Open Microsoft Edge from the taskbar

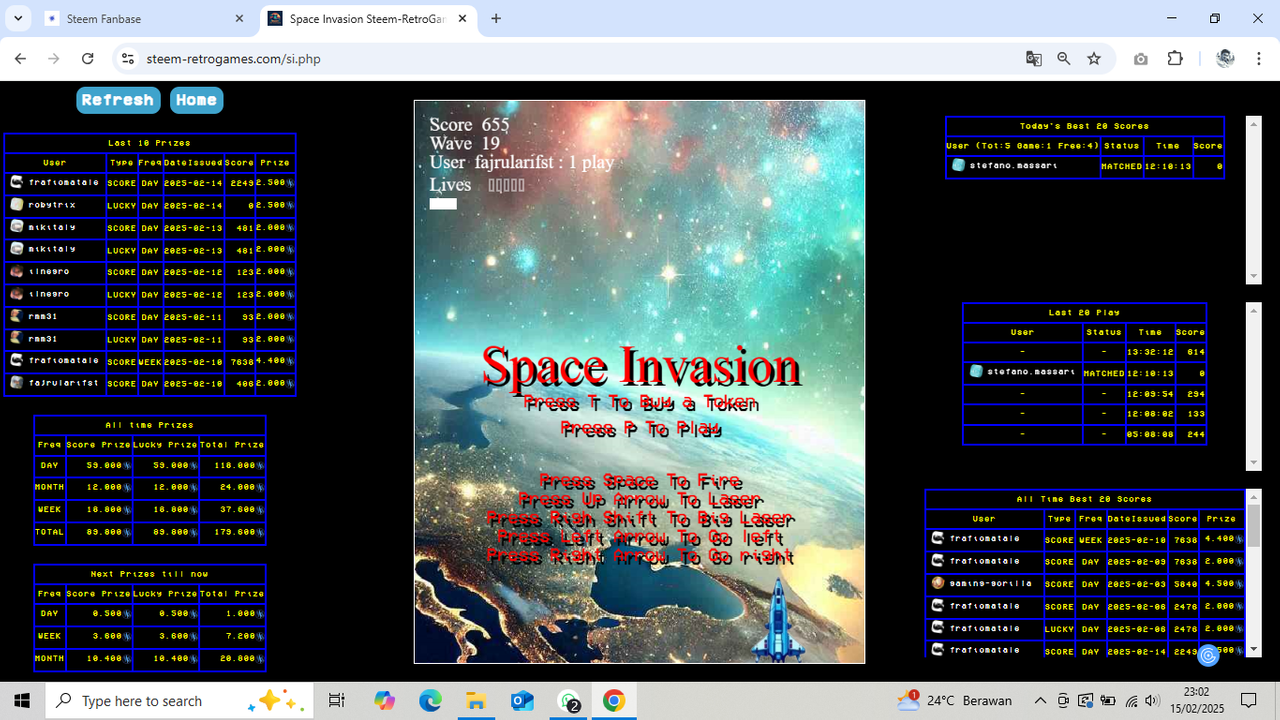(430, 701)
